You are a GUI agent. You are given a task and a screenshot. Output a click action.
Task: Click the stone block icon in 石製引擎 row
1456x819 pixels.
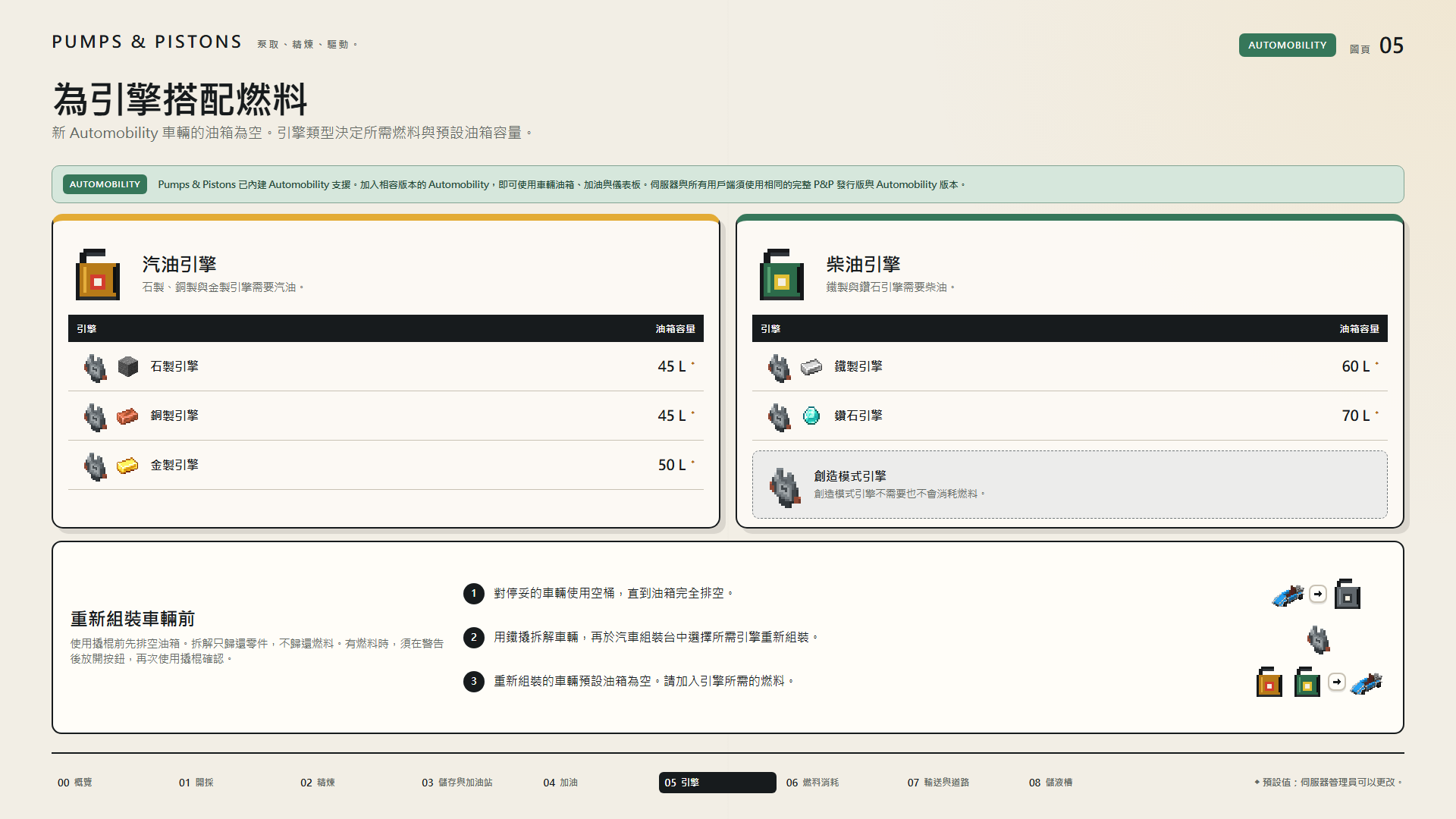128,367
